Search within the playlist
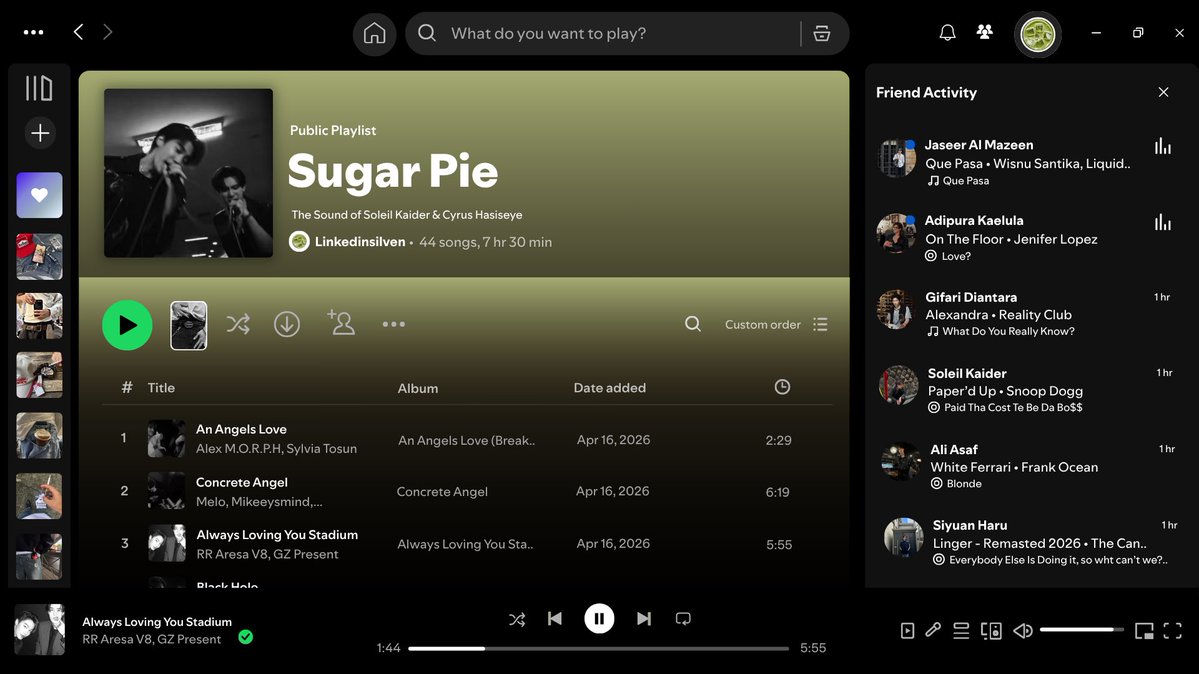 (693, 324)
